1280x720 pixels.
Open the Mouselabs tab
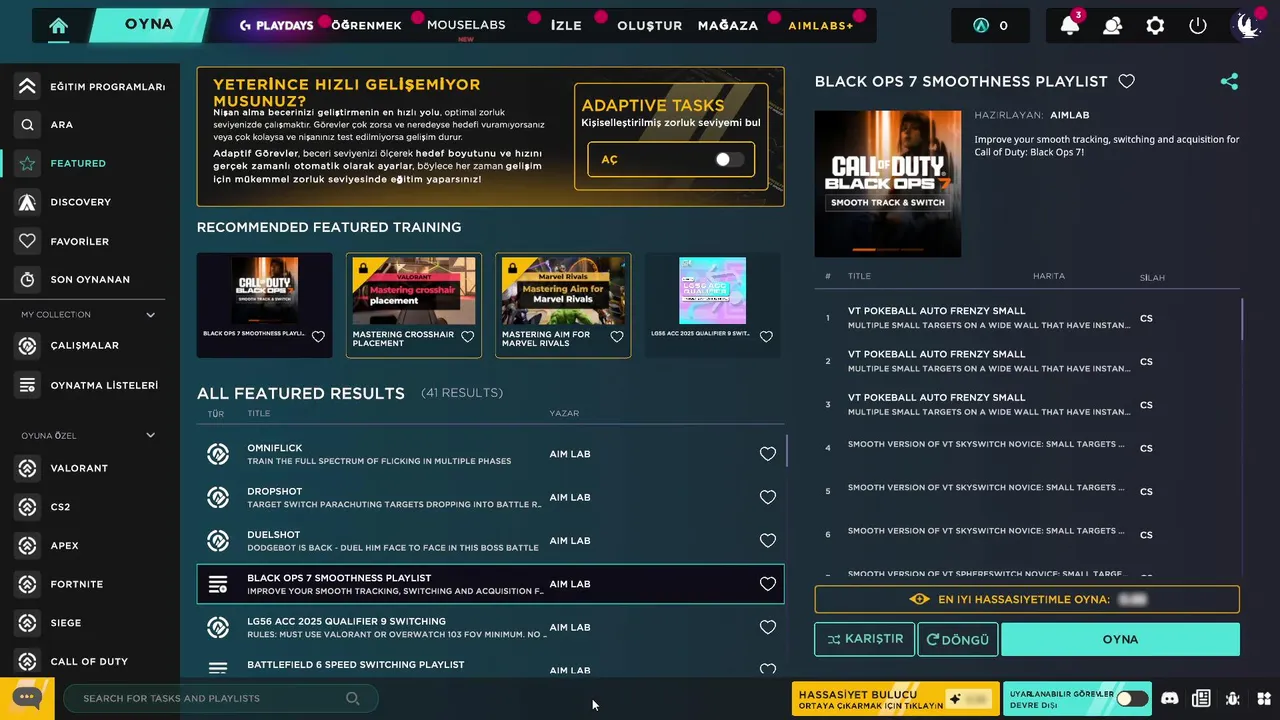coord(466,25)
